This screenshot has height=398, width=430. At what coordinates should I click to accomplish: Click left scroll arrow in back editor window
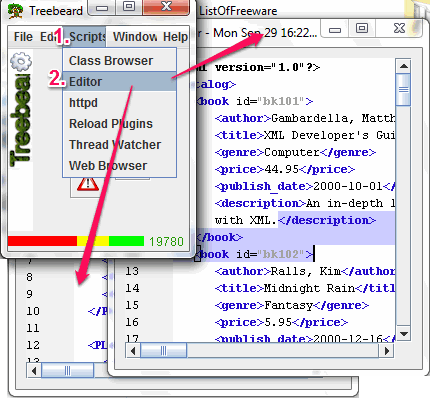34,370
